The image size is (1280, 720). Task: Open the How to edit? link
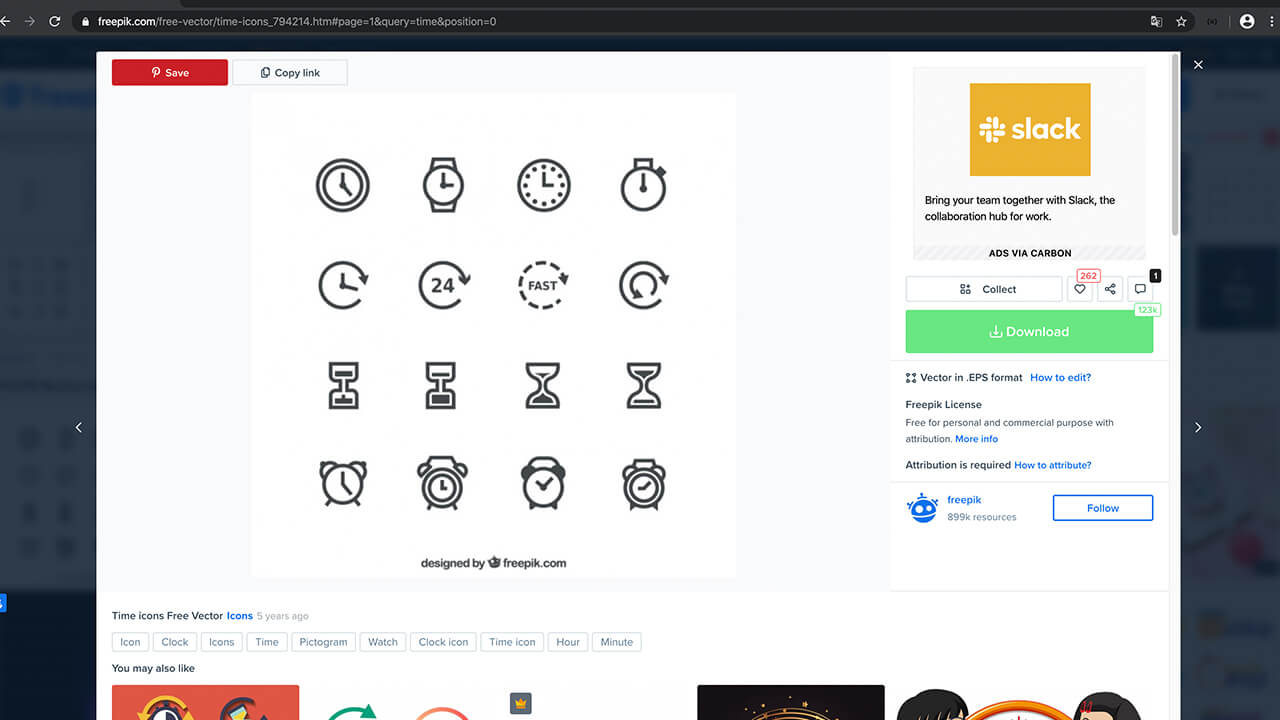point(1060,378)
